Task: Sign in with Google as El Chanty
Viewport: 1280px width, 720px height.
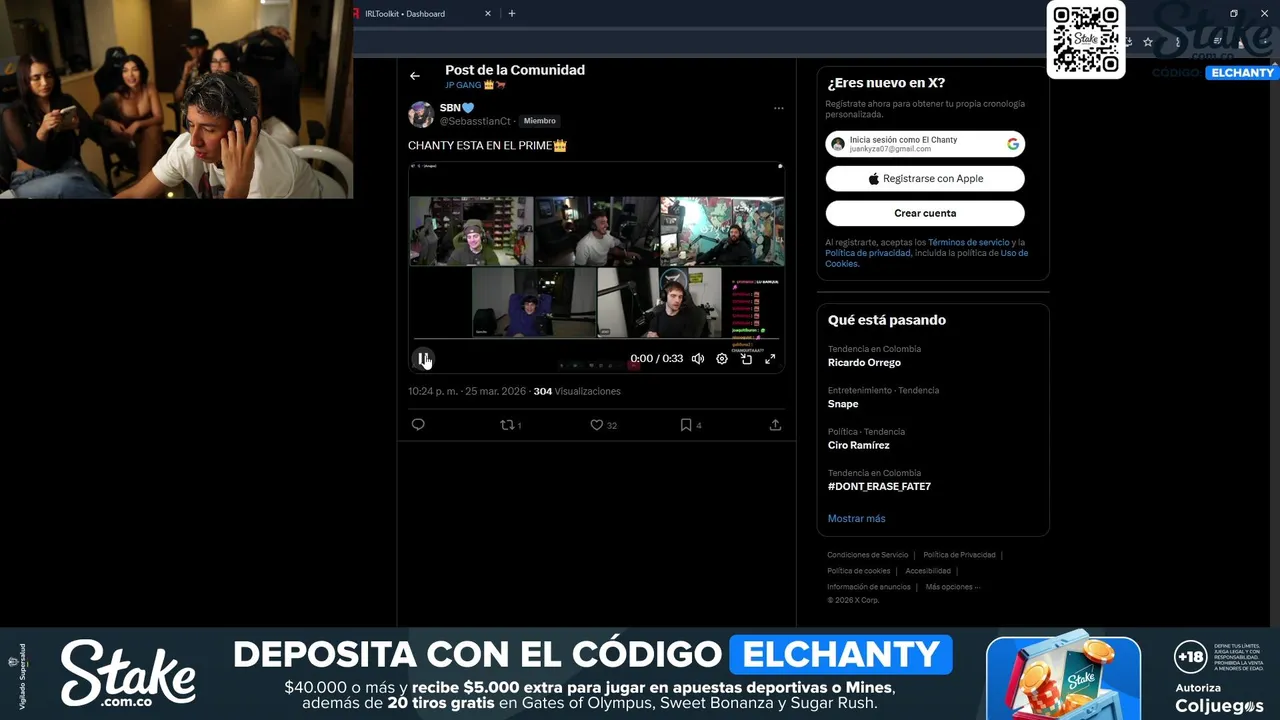Action: pos(925,144)
